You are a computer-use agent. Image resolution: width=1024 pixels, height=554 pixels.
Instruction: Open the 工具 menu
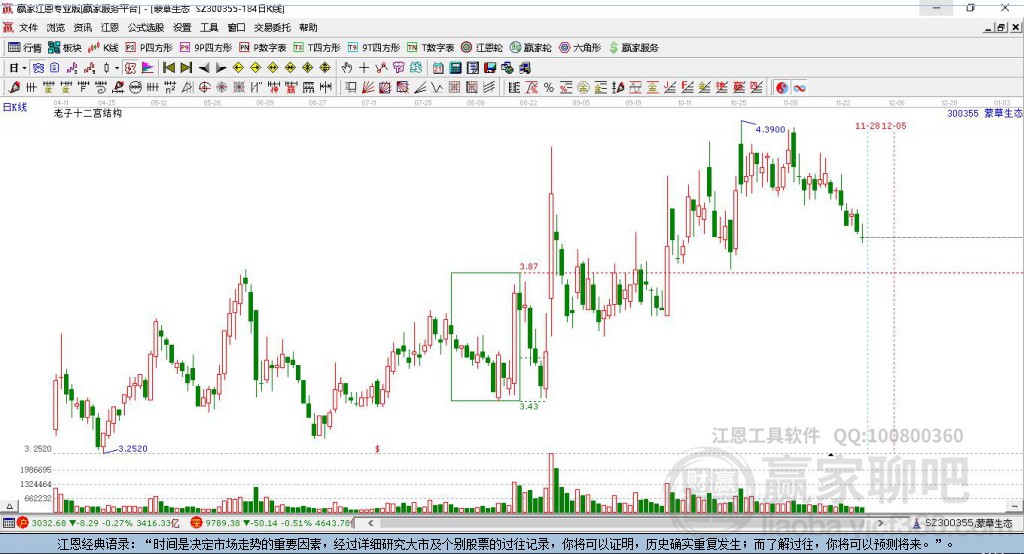click(x=209, y=27)
